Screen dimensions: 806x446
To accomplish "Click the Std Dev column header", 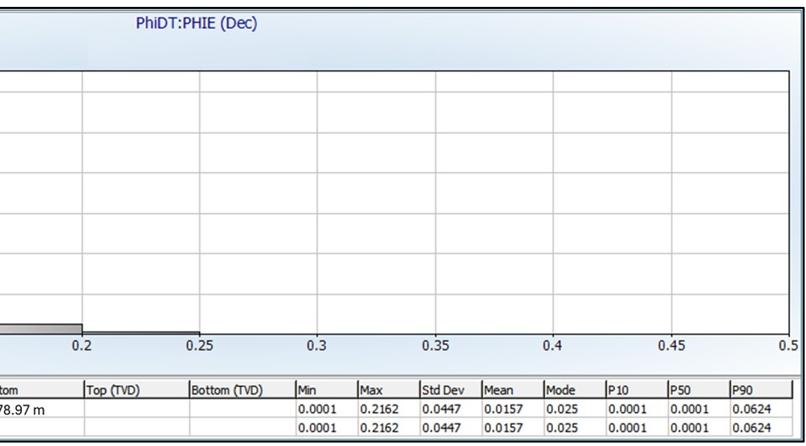I will point(450,390).
